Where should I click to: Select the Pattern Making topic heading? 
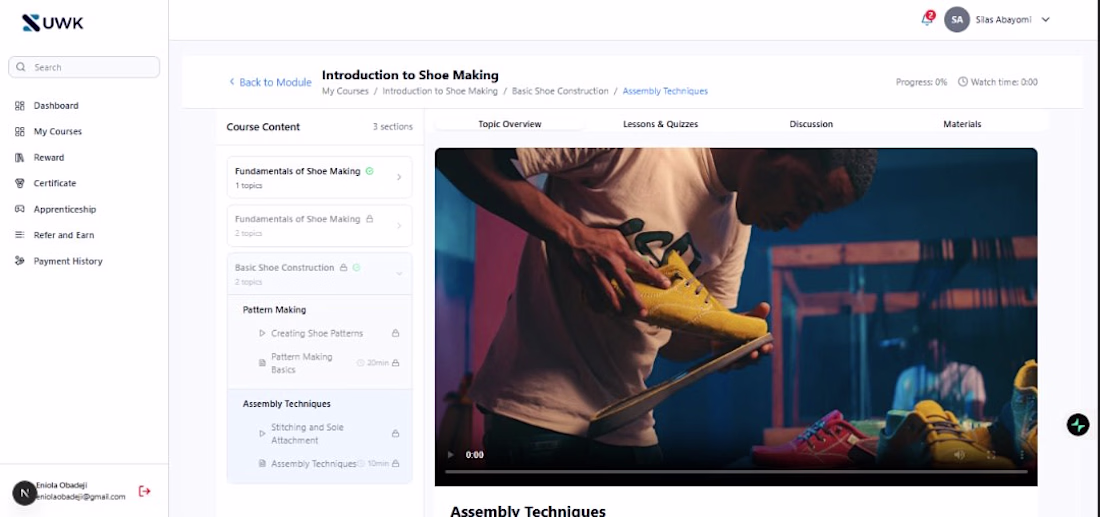(x=274, y=309)
